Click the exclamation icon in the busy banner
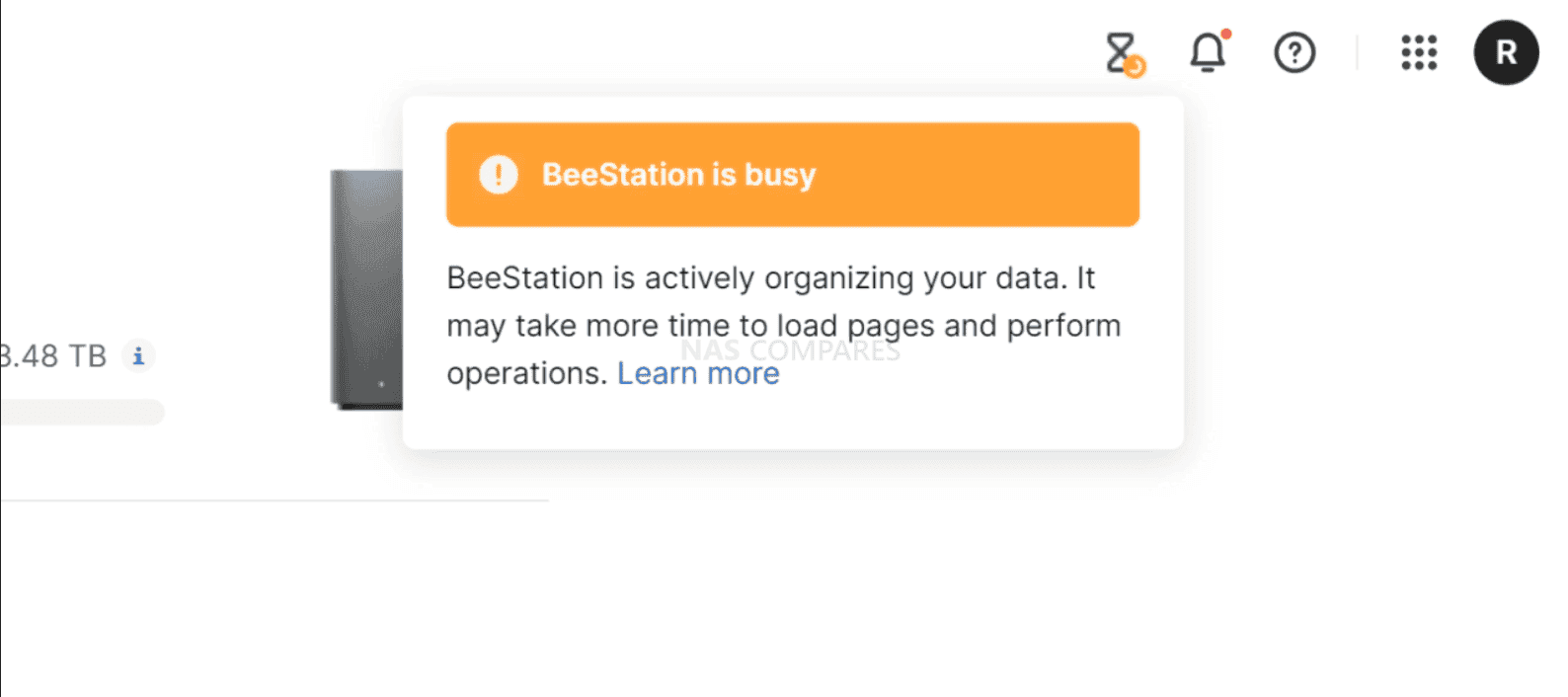The width and height of the screenshot is (1568, 697). (x=499, y=175)
